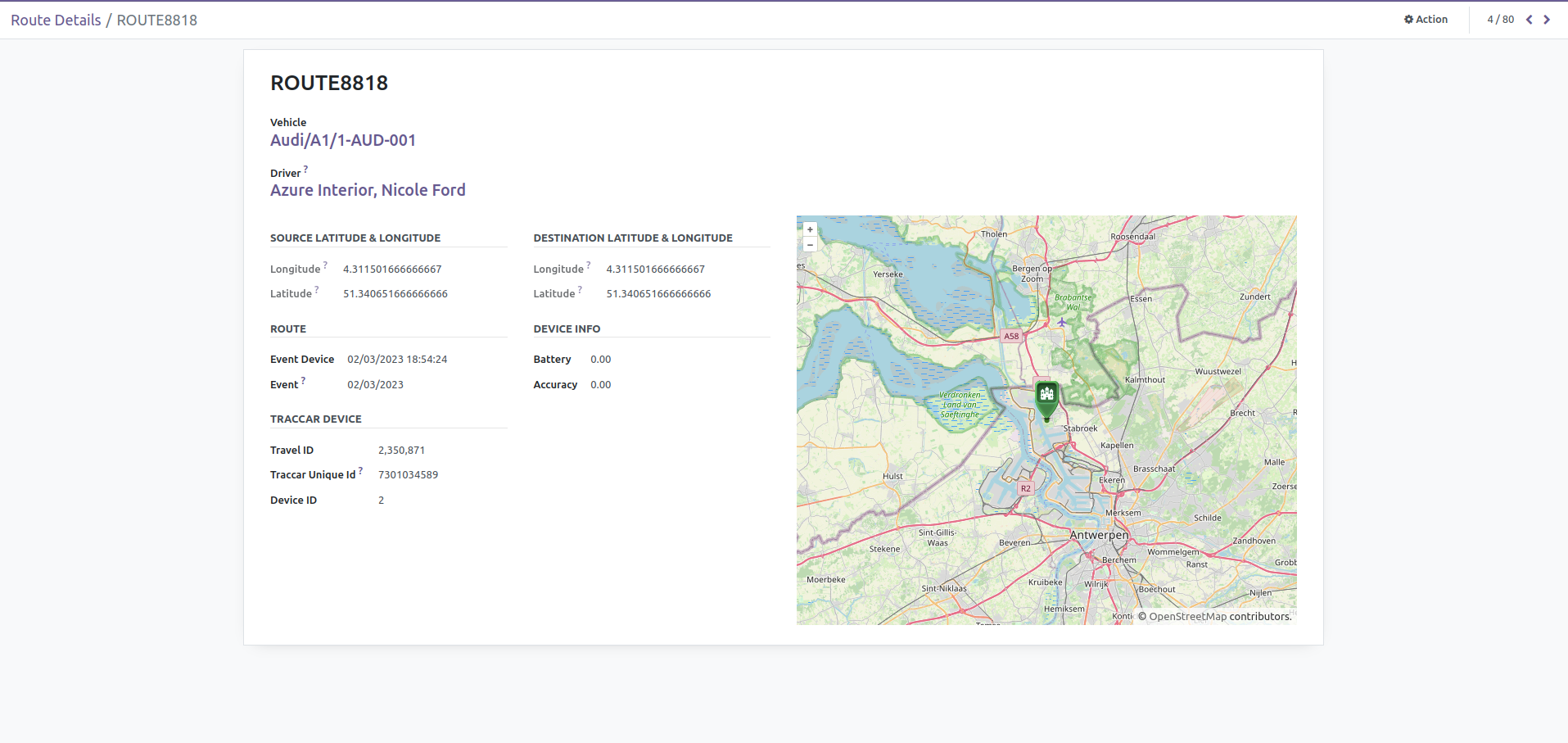1568x743 pixels.
Task: Show help tooltip beside Event label
Action: [x=303, y=380]
